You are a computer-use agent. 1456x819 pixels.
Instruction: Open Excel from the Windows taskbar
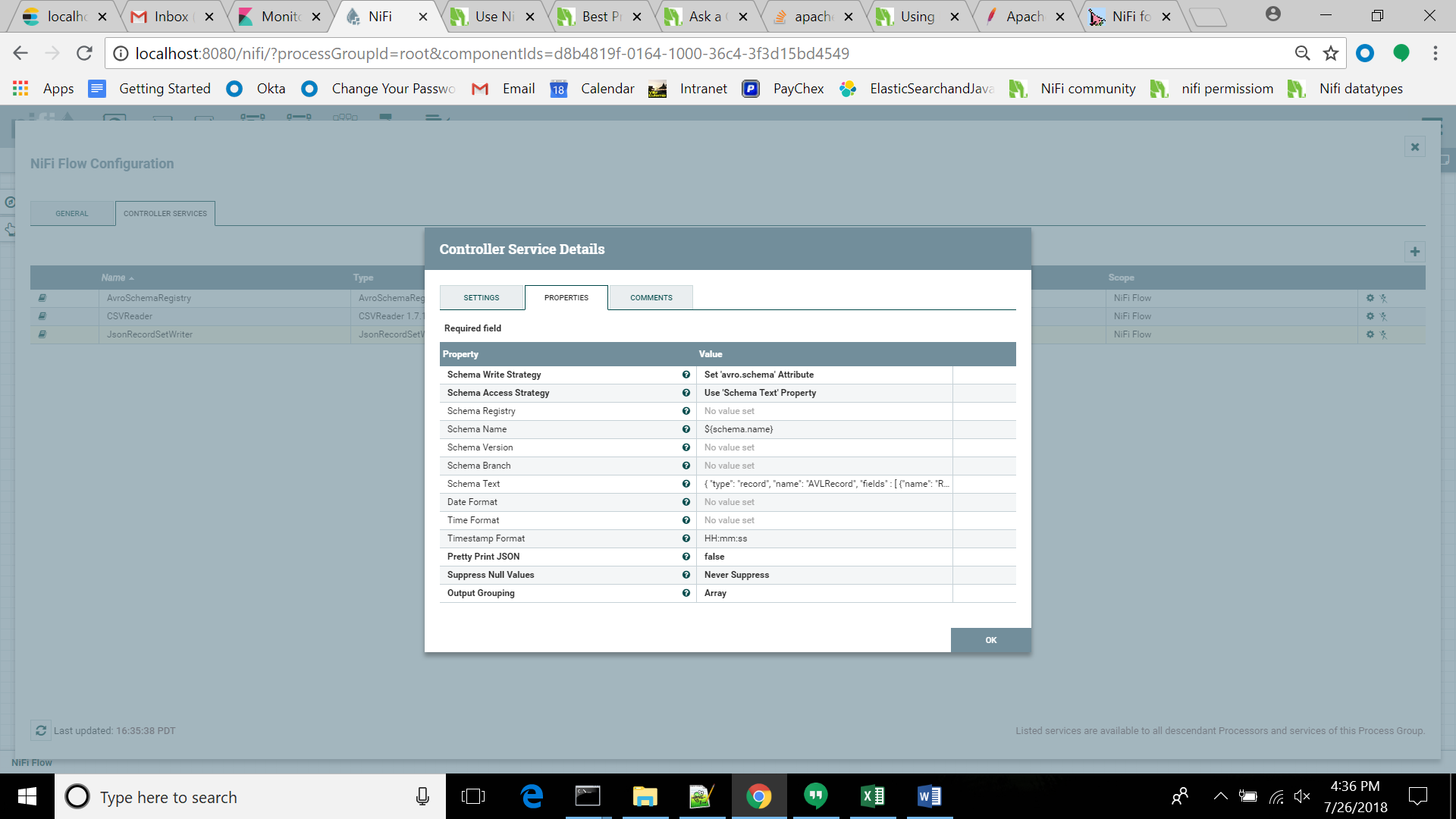coord(872,796)
